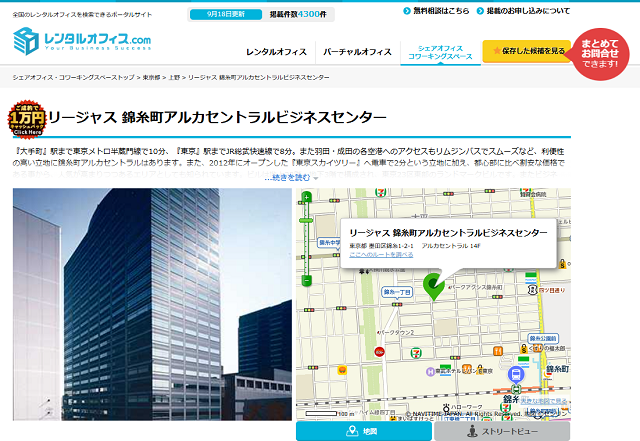Image resolution: width=640 pixels, height=441 pixels.
Task: Expand description with 続きを読む
Action: click(292, 178)
